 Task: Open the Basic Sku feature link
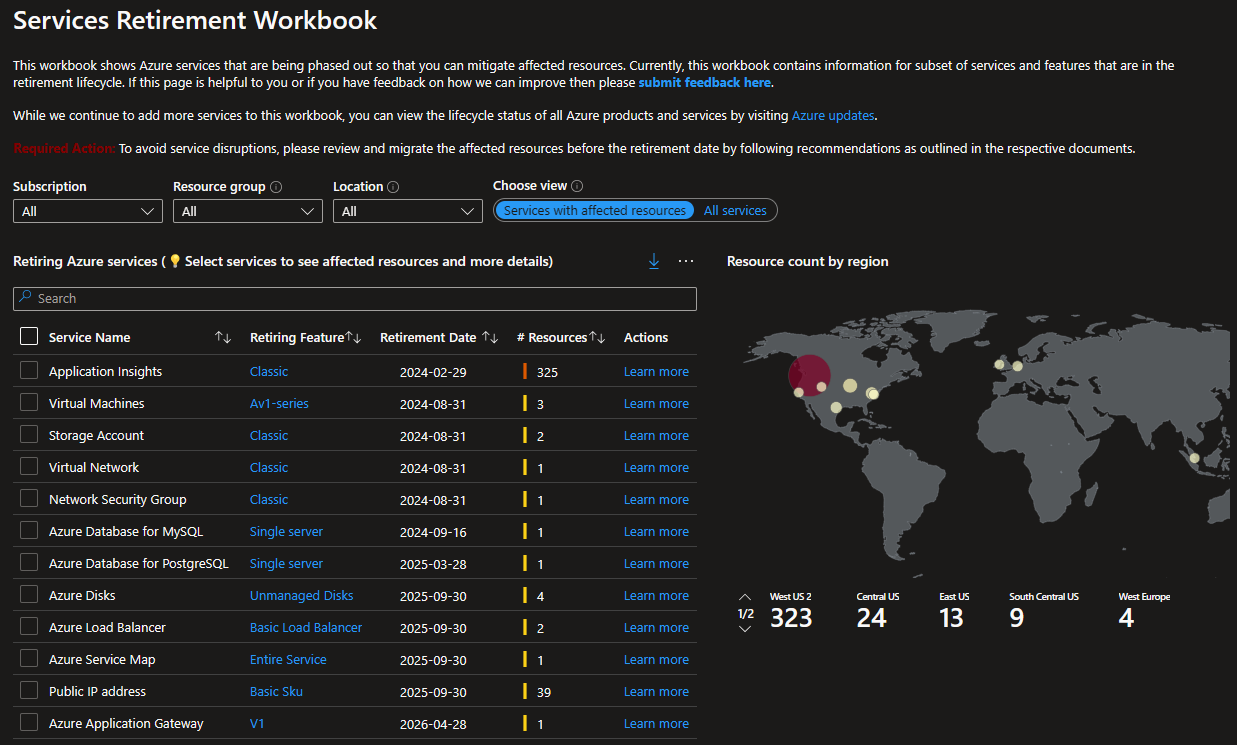point(276,692)
